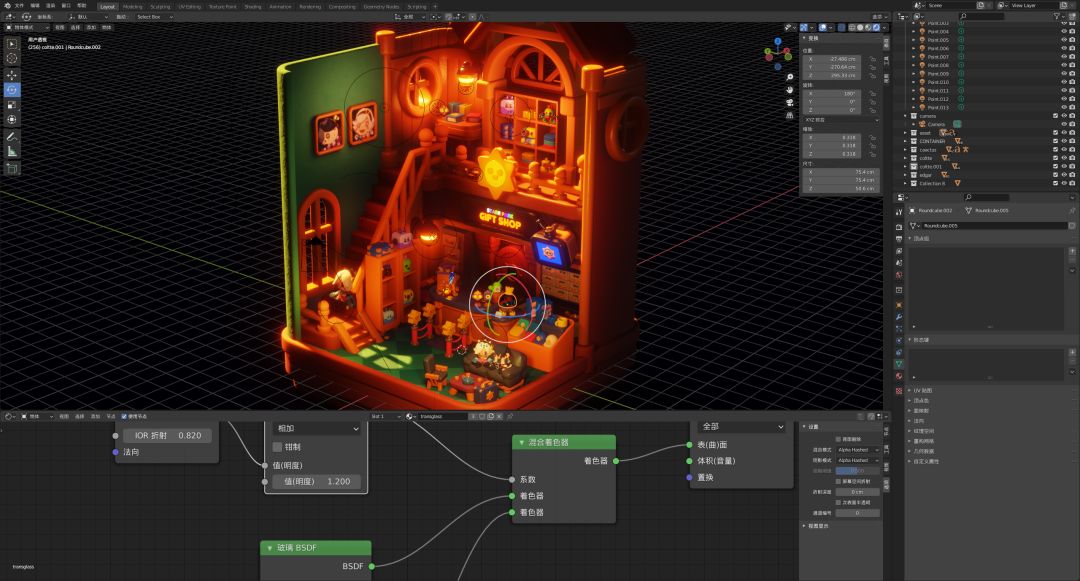Pick the Measure tool in the left toolbar
The width and height of the screenshot is (1080, 581).
12,151
